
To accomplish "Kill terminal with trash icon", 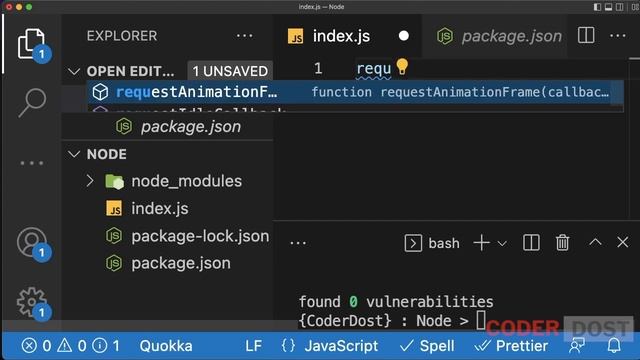I will [562, 242].
